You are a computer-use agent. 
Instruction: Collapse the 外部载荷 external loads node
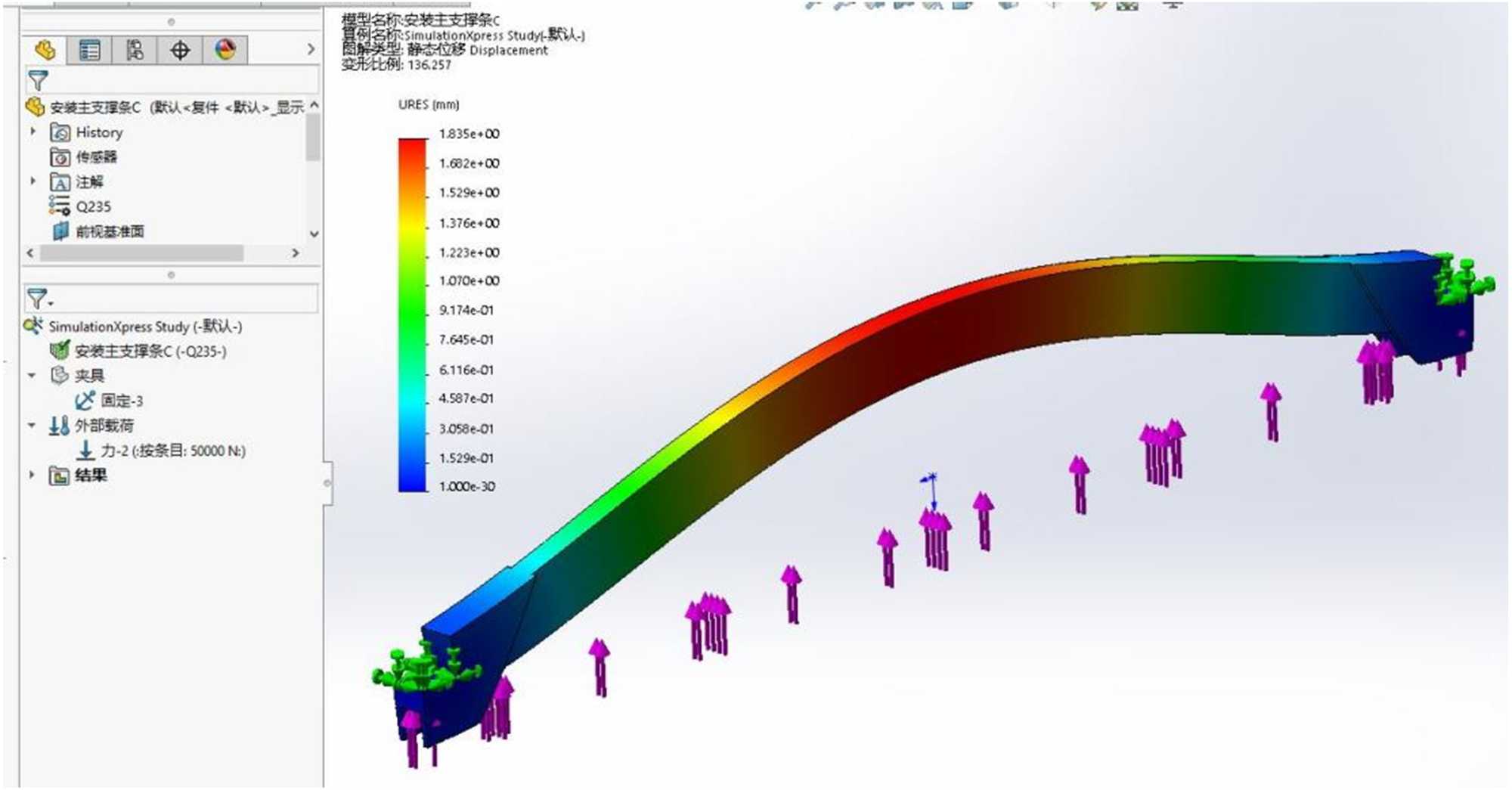(32, 426)
